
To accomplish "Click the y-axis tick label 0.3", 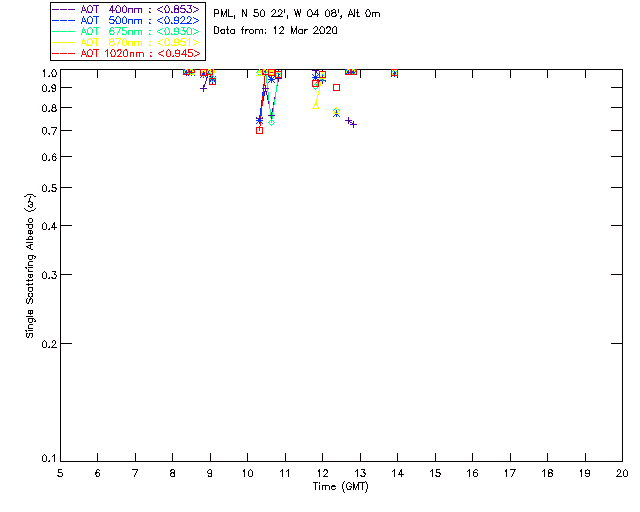I will (49, 275).
